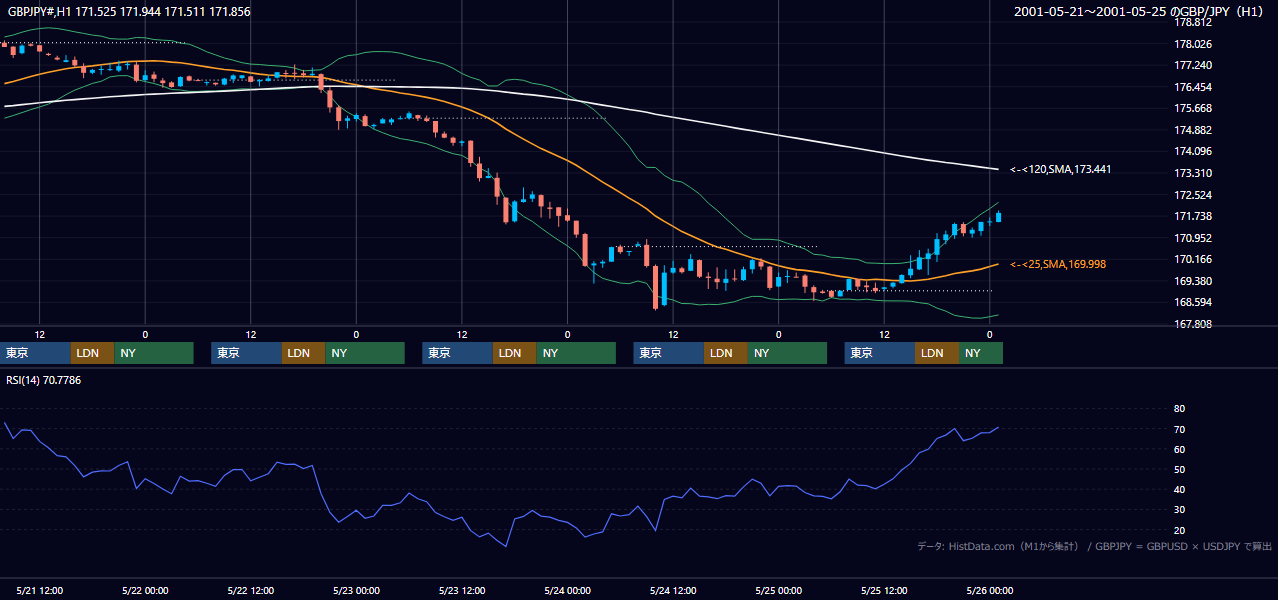The height and width of the screenshot is (600, 1278).
Task: Click the RSI scale value 70
Action: [x=1179, y=429]
